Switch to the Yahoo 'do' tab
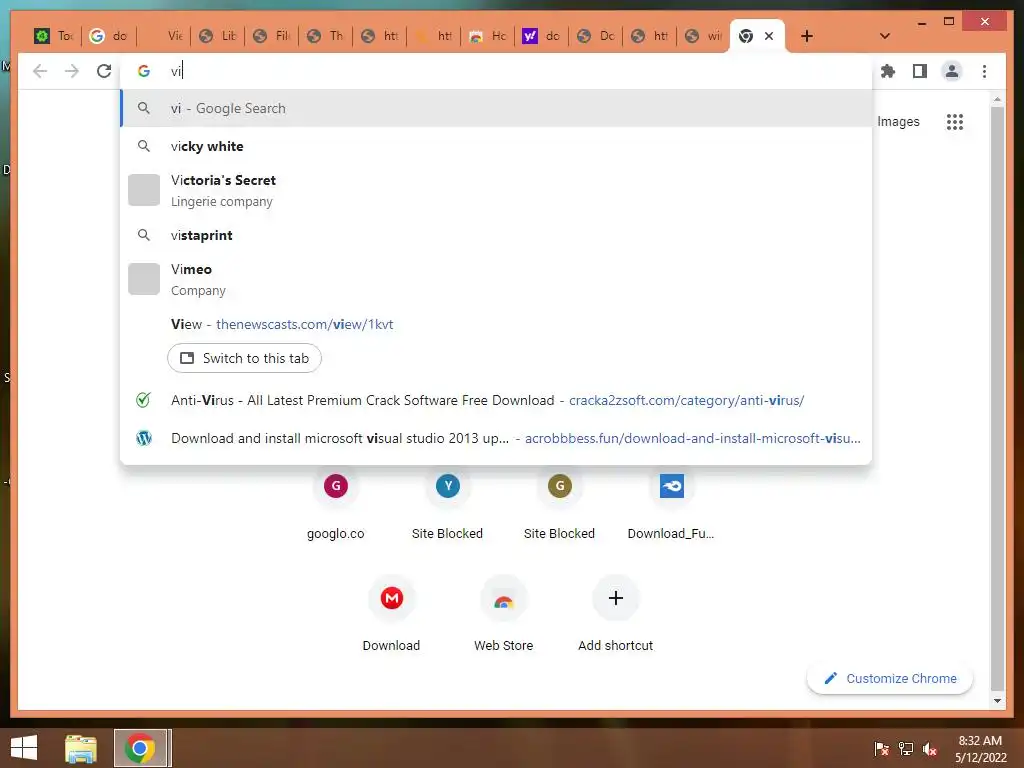1024x768 pixels. (541, 36)
